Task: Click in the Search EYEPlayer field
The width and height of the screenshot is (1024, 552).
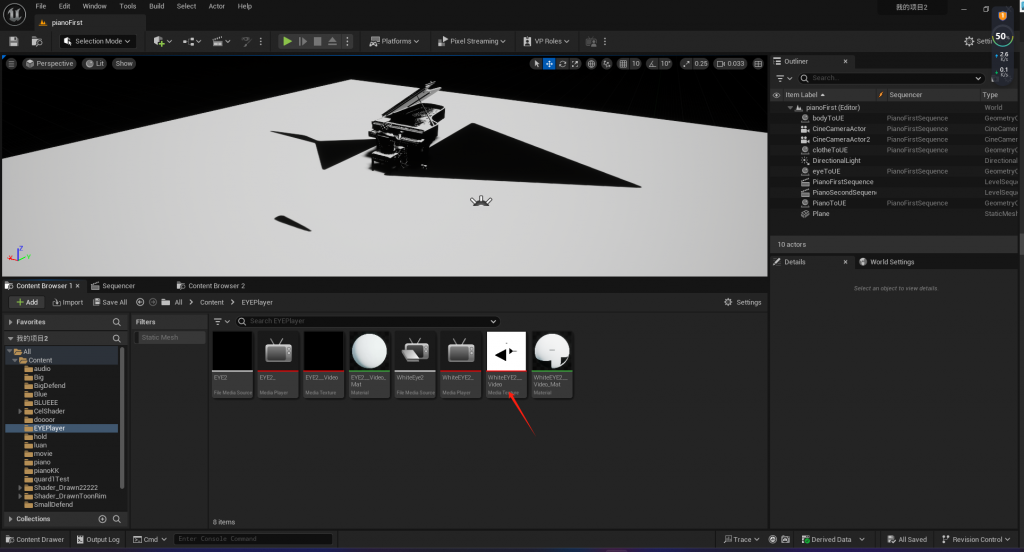Action: click(368, 321)
